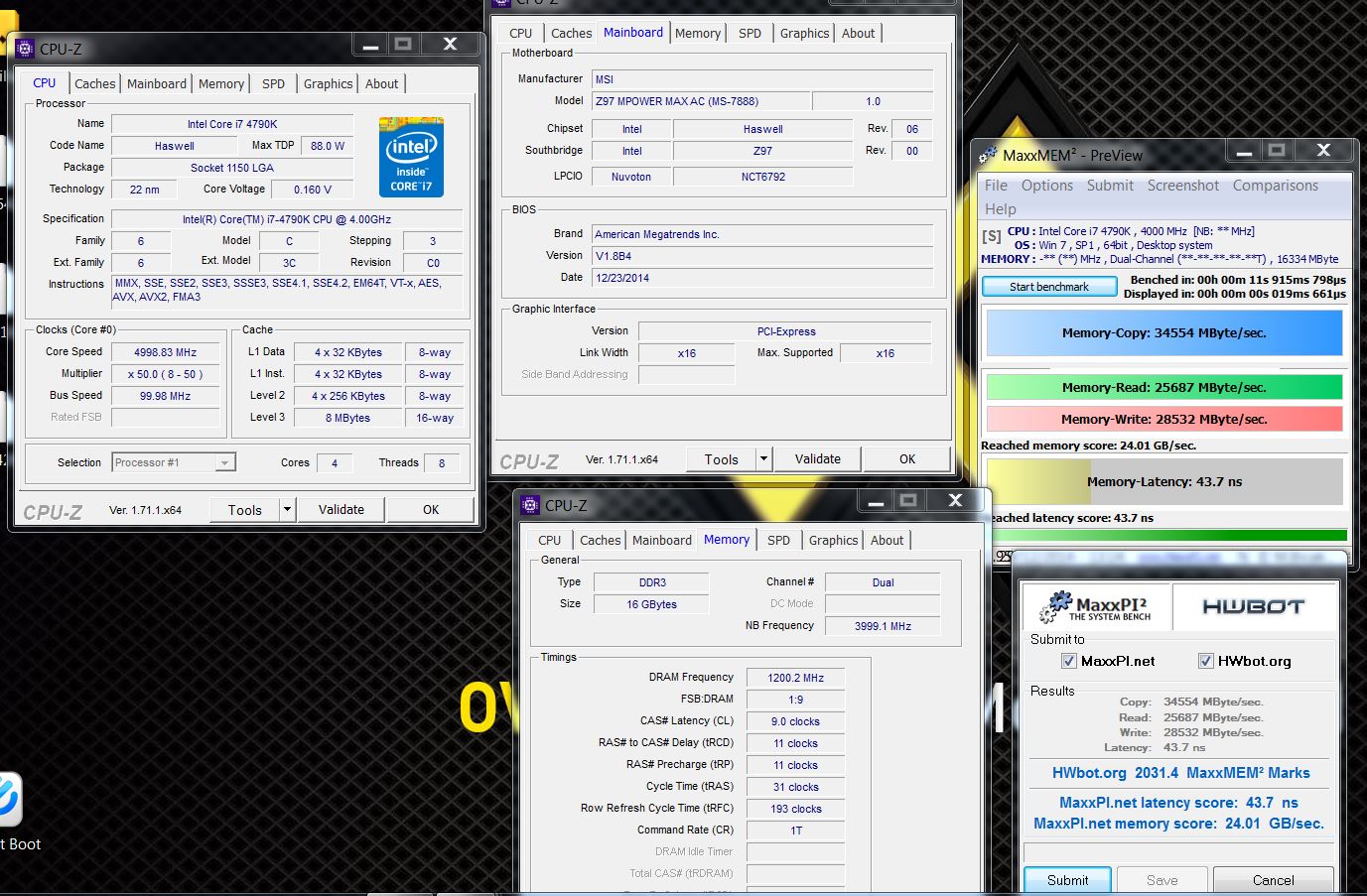Image resolution: width=1367 pixels, height=896 pixels.
Task: Open the File menu in MaxxMEM²
Action: pyautogui.click(x=996, y=186)
